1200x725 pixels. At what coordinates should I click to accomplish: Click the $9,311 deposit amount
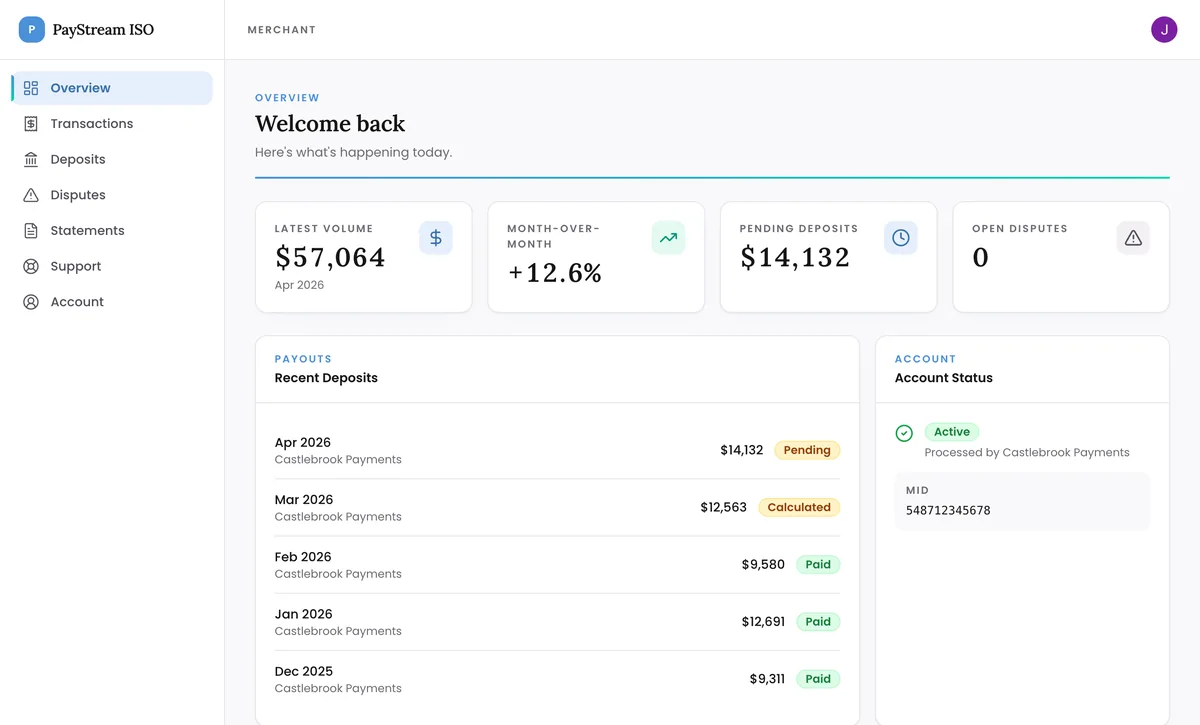tap(767, 679)
